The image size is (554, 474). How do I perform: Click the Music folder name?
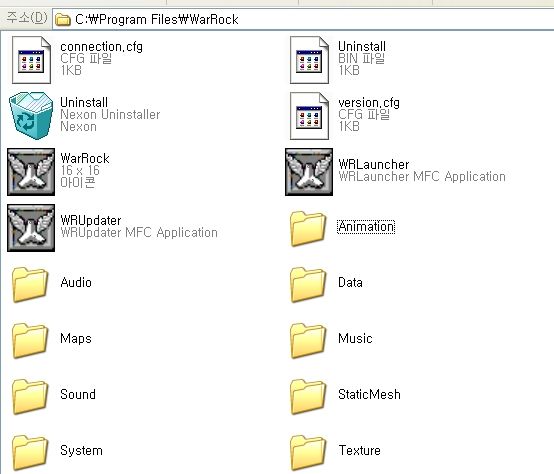click(x=355, y=338)
